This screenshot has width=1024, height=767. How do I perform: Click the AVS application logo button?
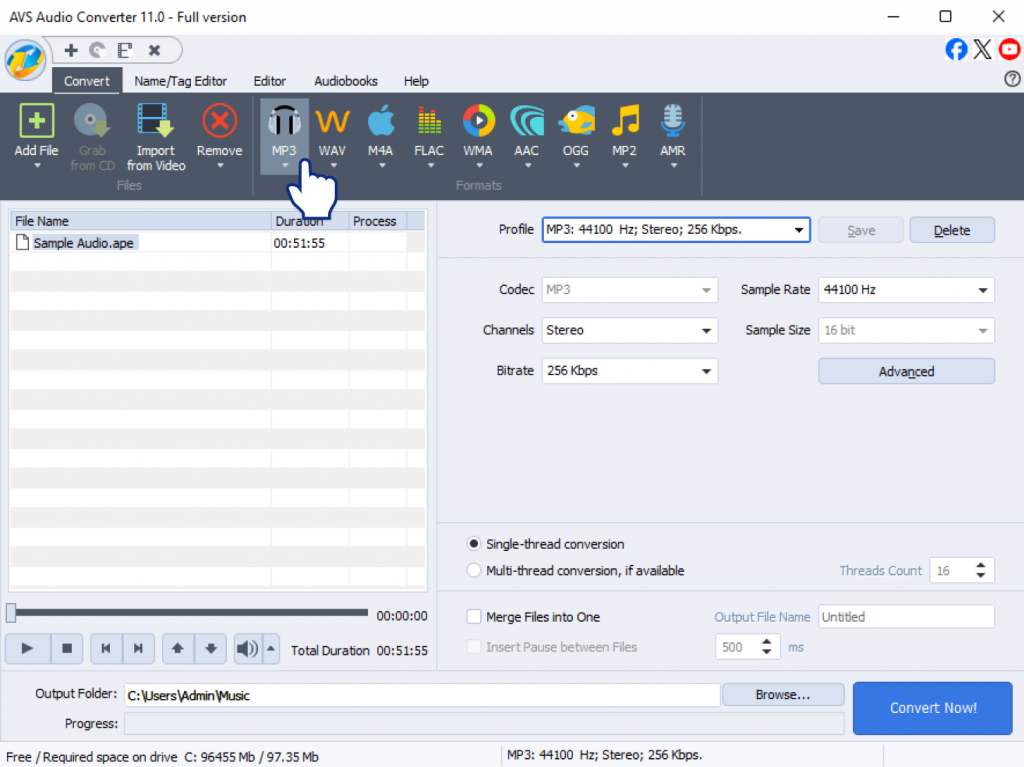point(25,60)
